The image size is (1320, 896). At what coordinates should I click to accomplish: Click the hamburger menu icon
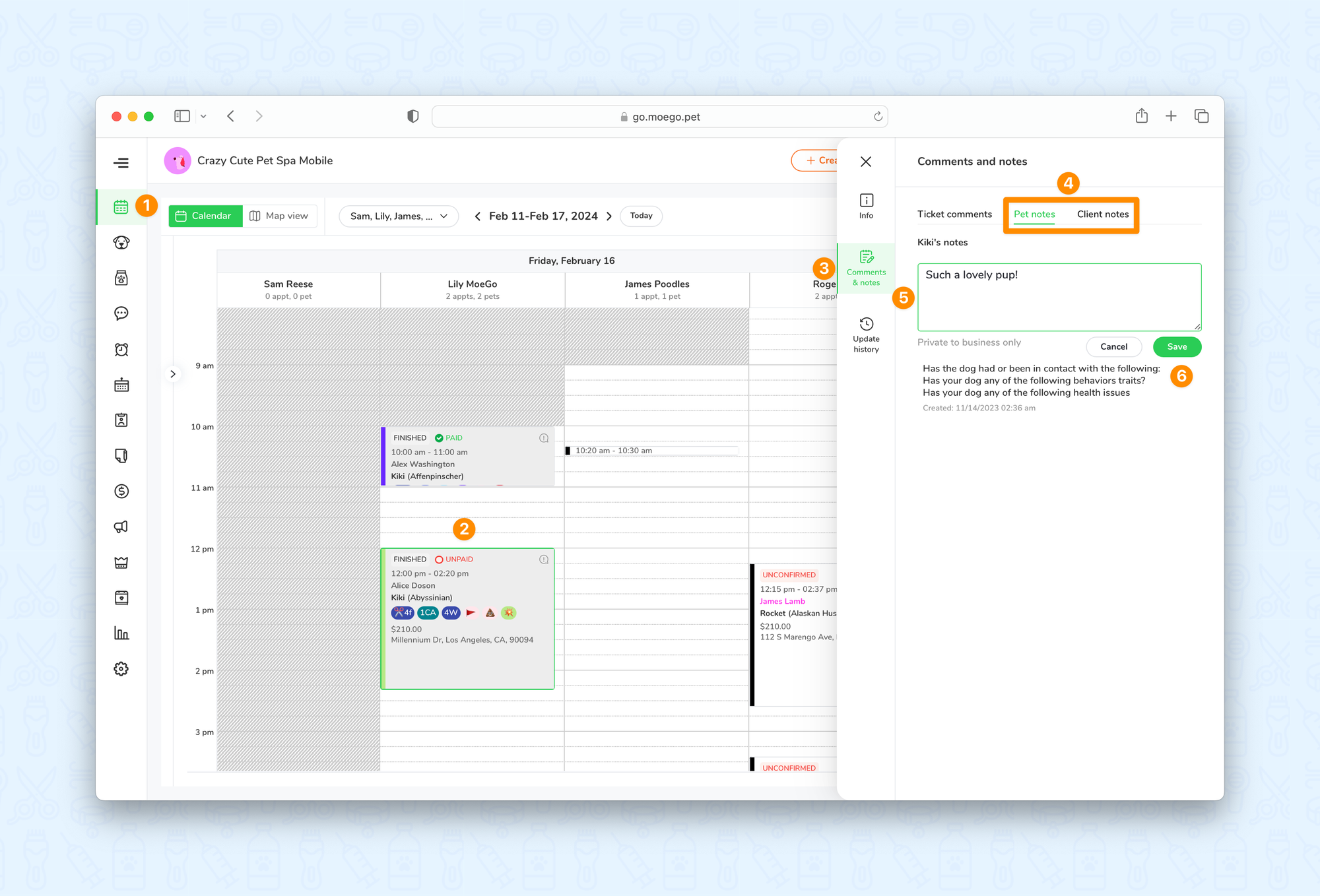coord(121,163)
